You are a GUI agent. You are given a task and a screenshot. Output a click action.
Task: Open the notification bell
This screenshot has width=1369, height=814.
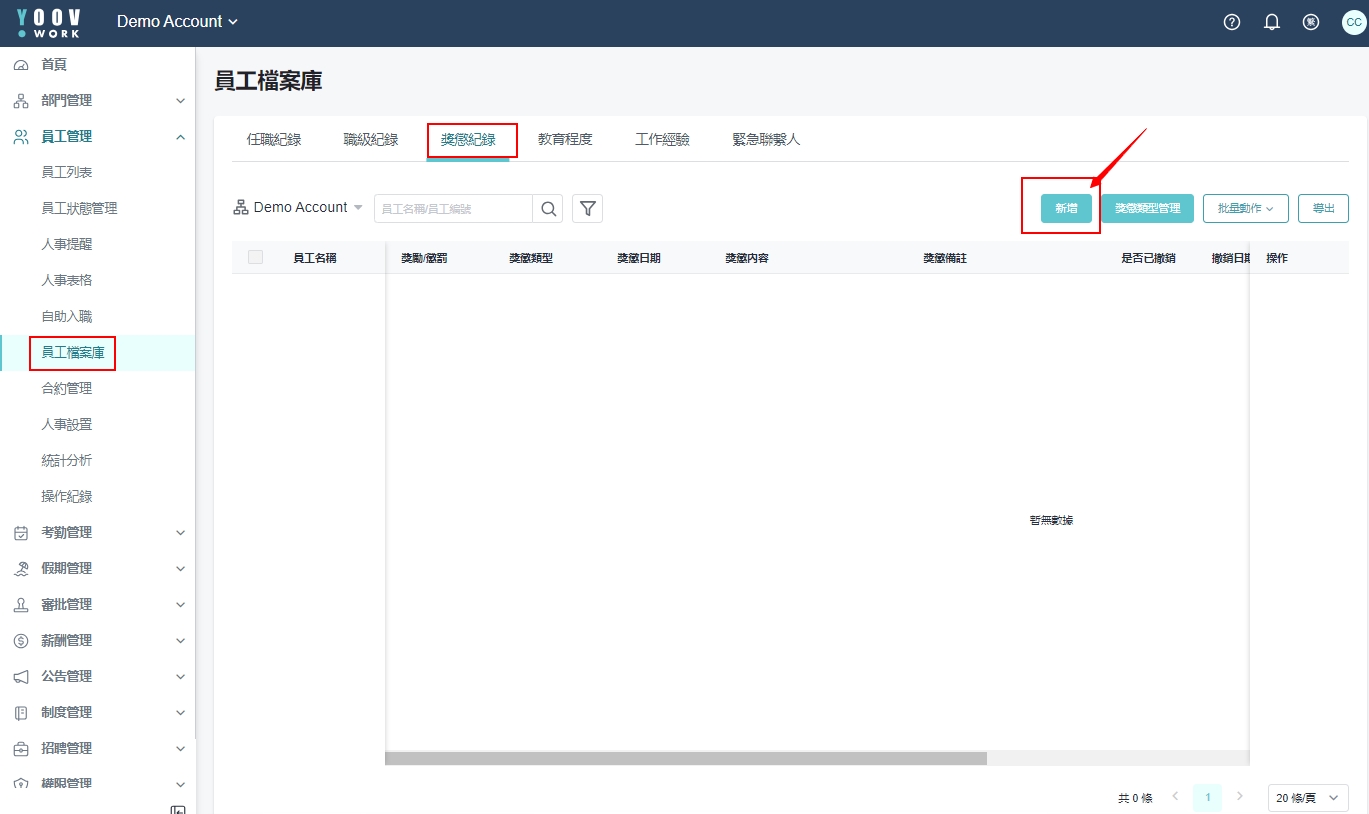tap(1272, 22)
